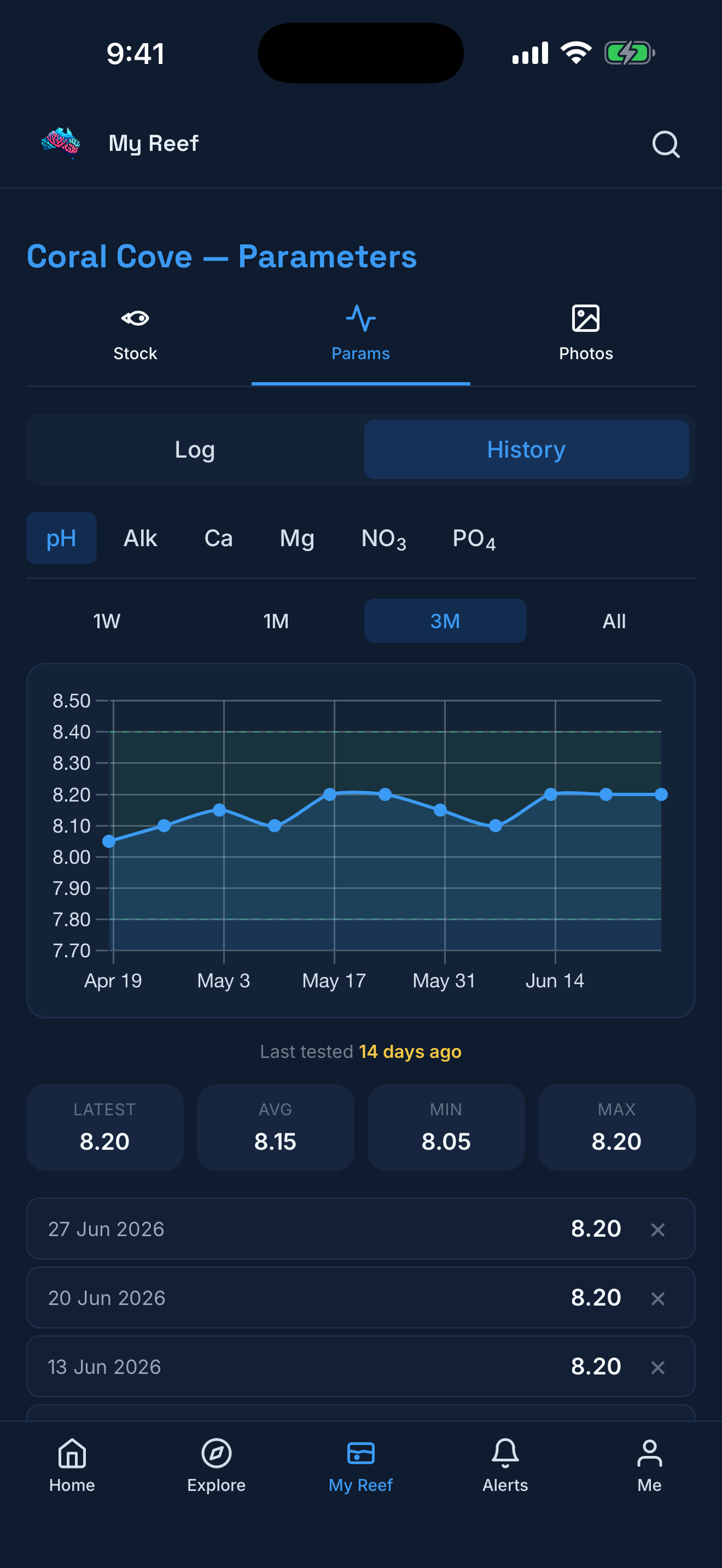Select the Mg parameter chip
Image resolution: width=722 pixels, height=1568 pixels.
[x=297, y=538]
